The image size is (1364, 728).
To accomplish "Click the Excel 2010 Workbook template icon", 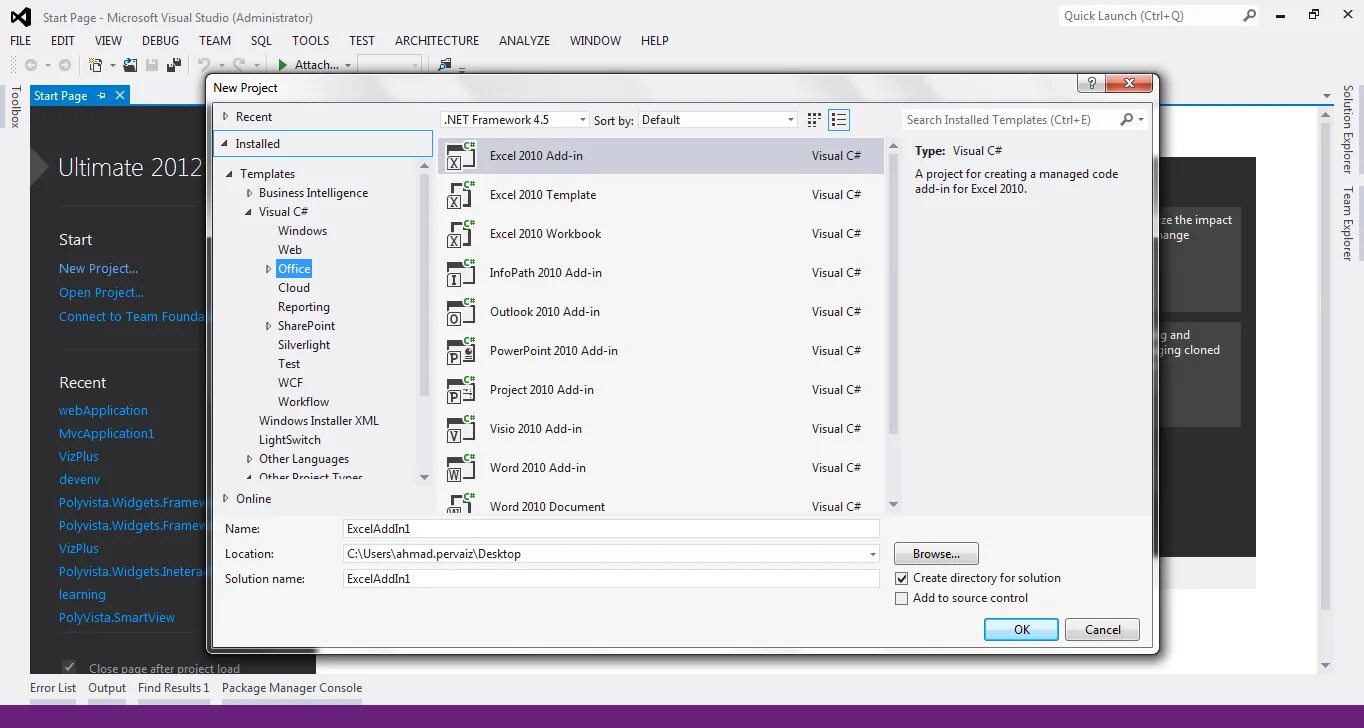I will coord(461,234).
